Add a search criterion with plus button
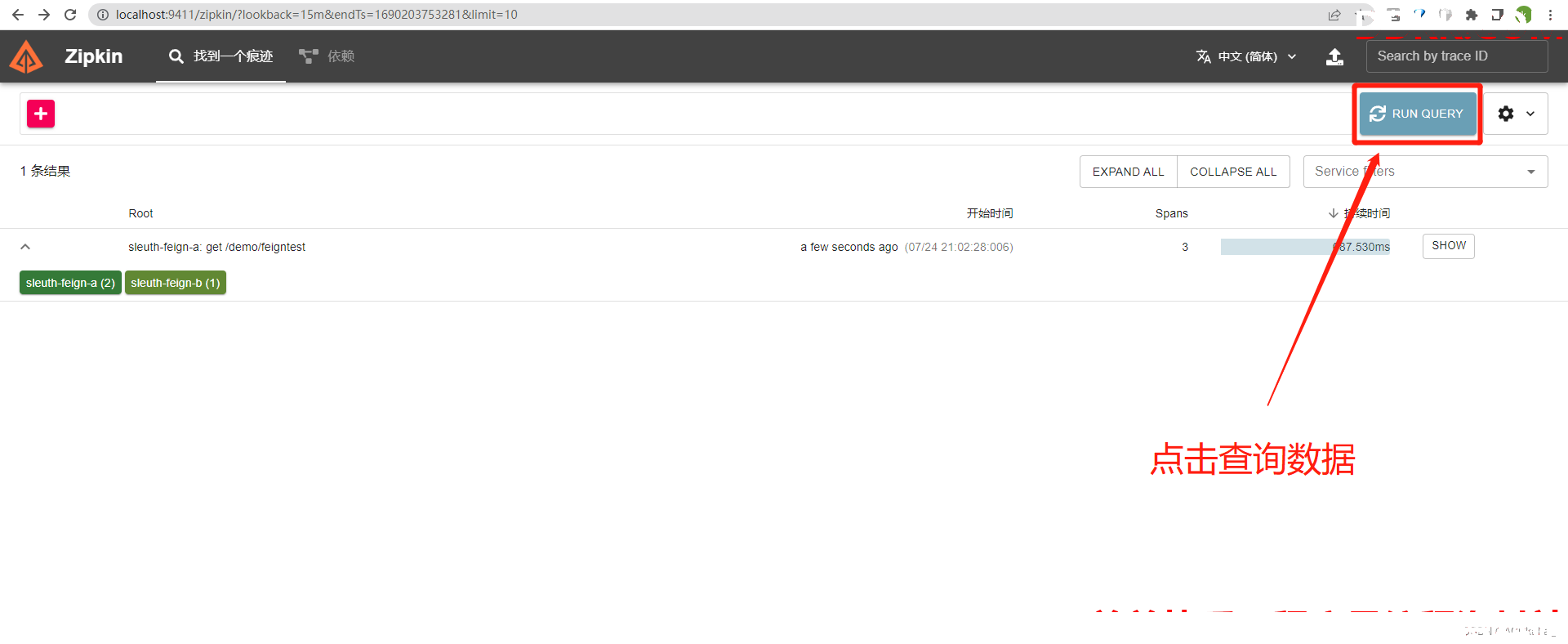Viewport: 1568px width, 644px height. pyautogui.click(x=41, y=114)
